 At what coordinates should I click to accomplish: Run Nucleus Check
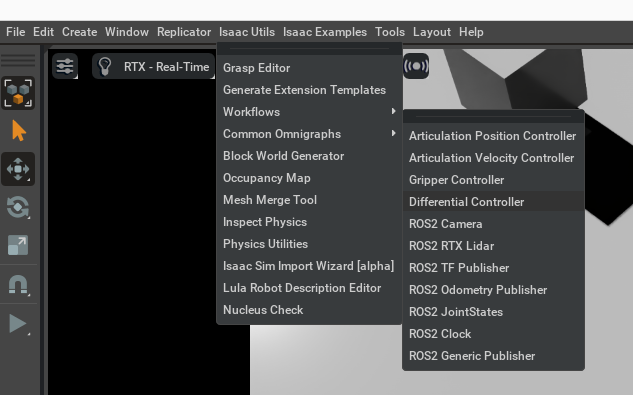click(310, 310)
